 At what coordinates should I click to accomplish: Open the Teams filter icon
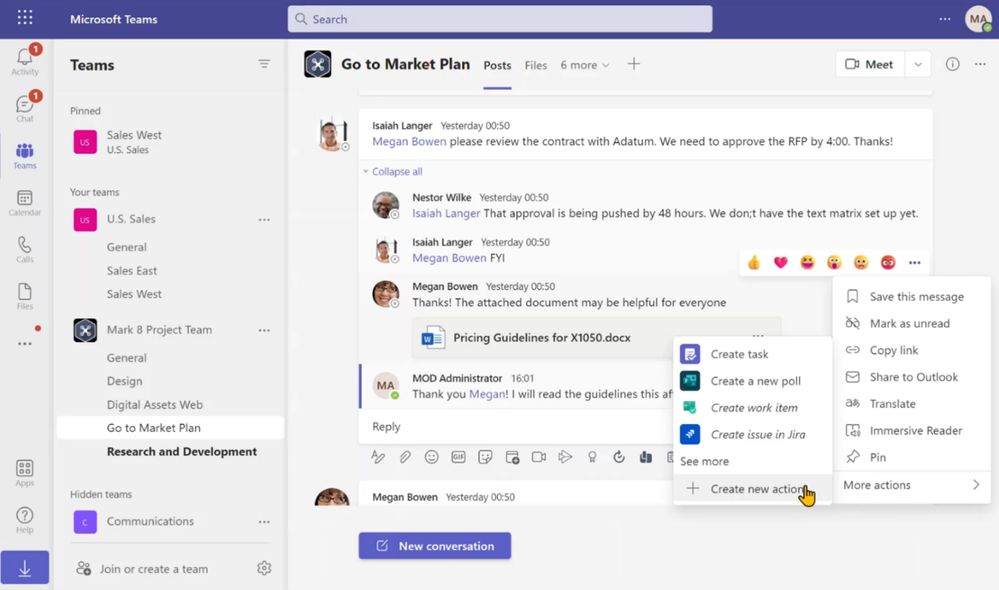pos(264,64)
